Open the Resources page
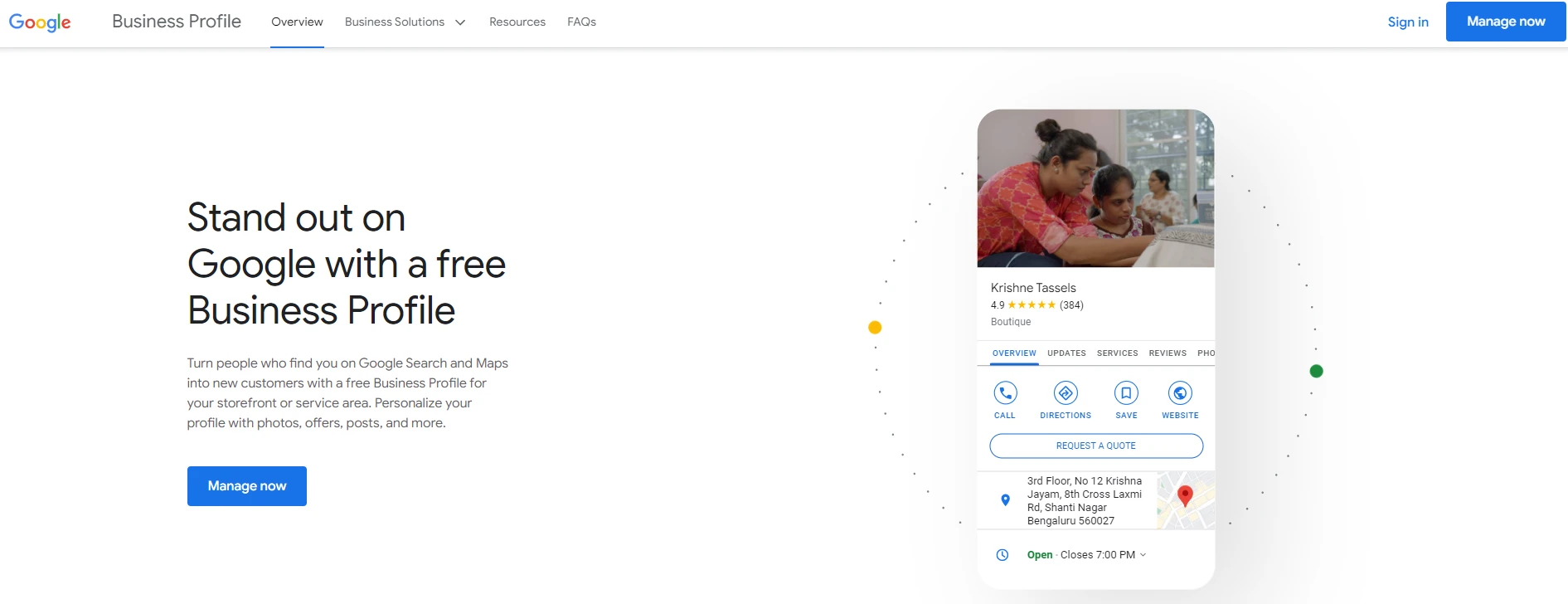Image resolution: width=1568 pixels, height=604 pixels. 517,22
